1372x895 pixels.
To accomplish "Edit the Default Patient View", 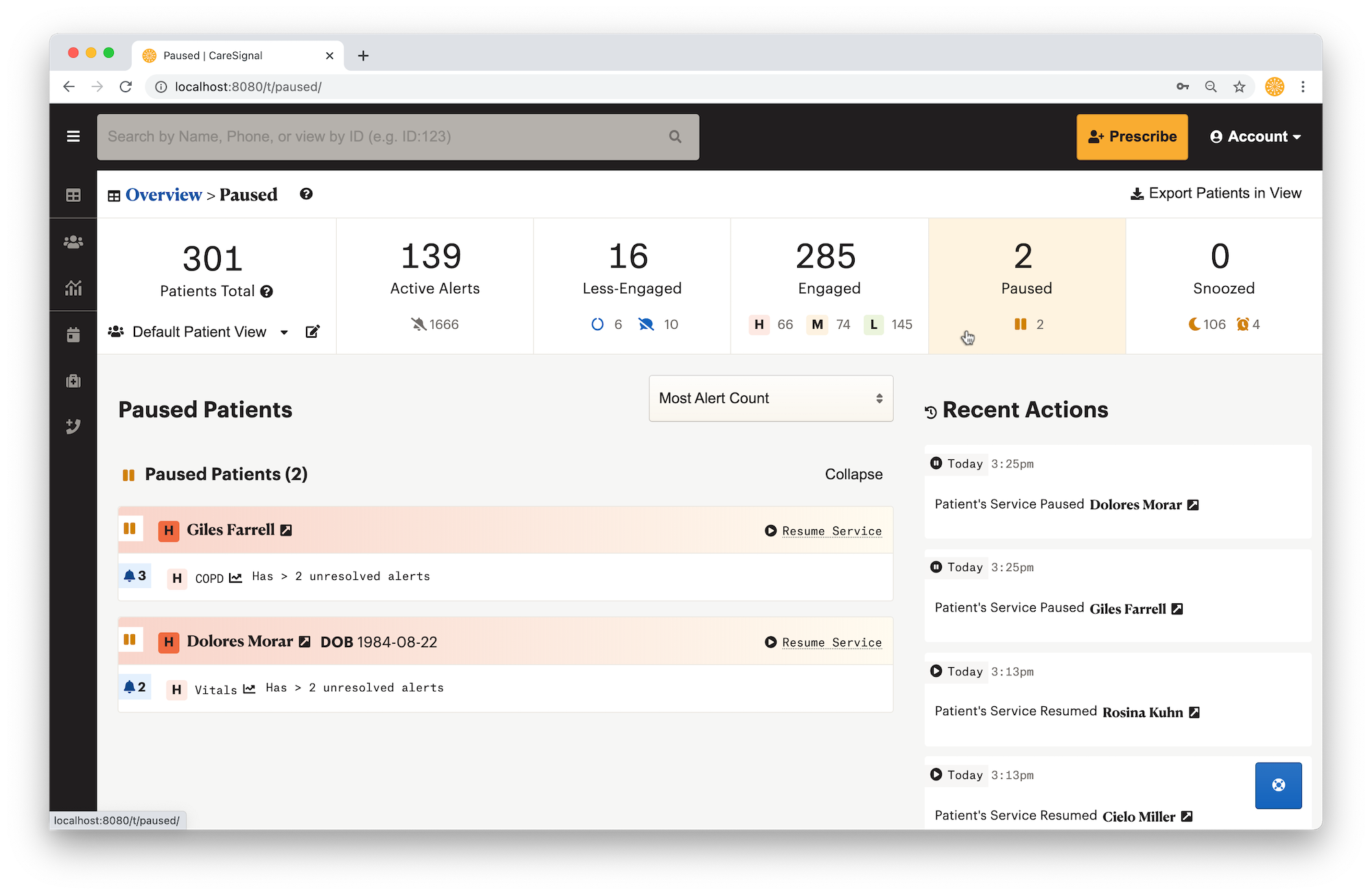I will 313,332.
